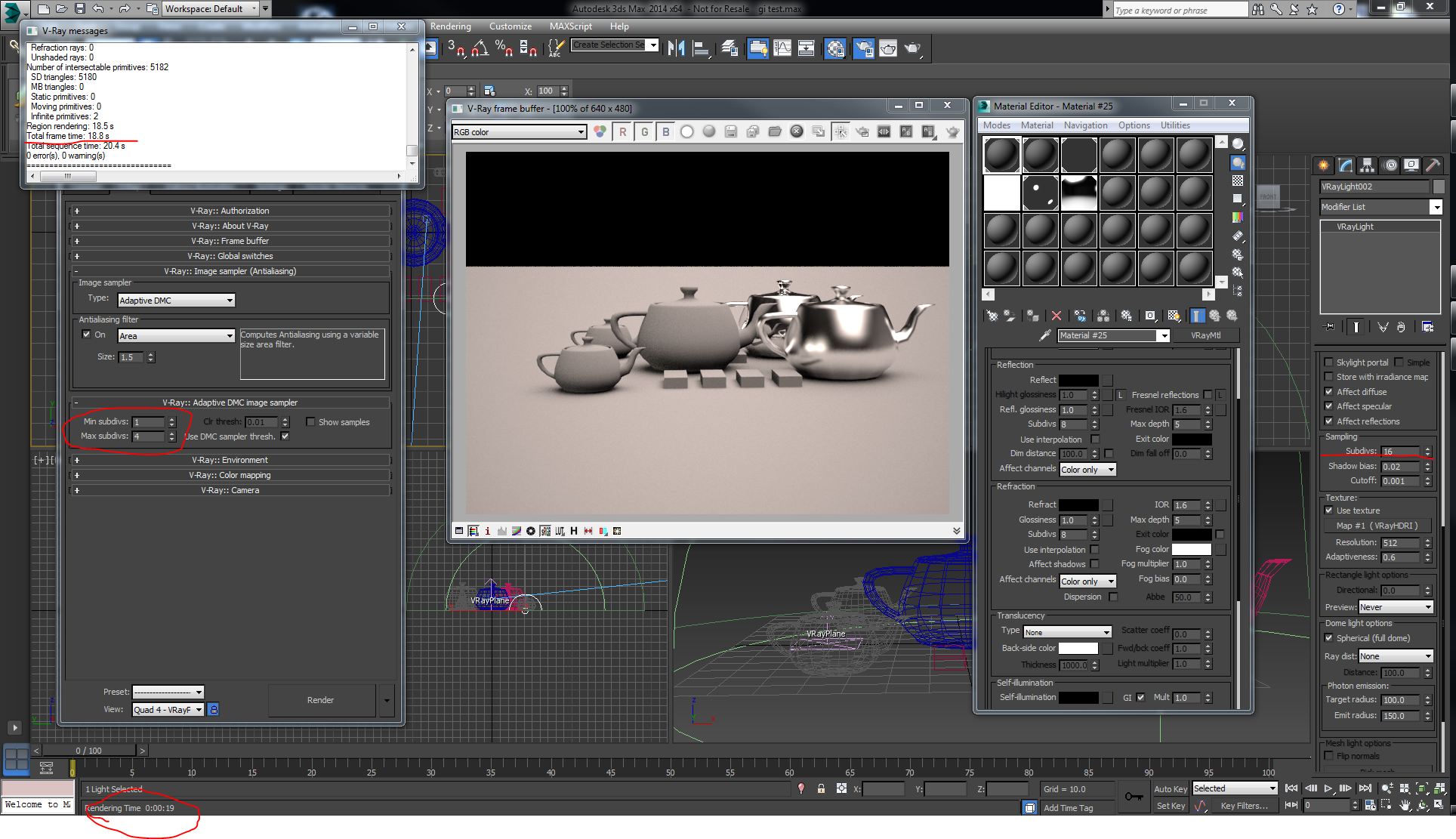Click the Show Samples checkbox toggle
Image resolution: width=1456 pixels, height=839 pixels.
click(311, 421)
